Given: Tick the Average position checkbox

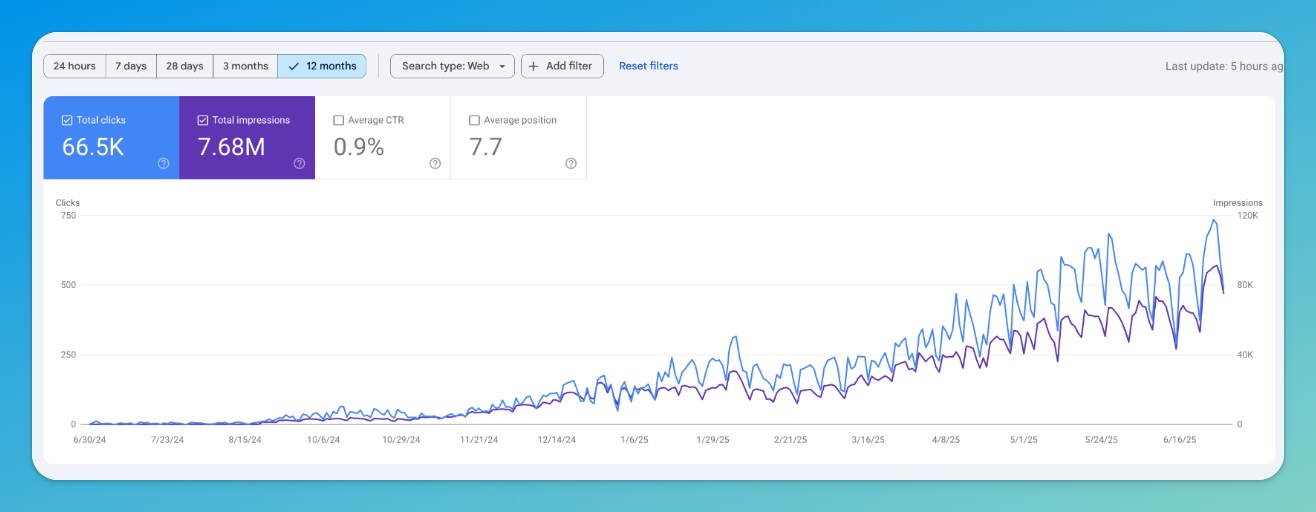Looking at the screenshot, I should tap(474, 120).
